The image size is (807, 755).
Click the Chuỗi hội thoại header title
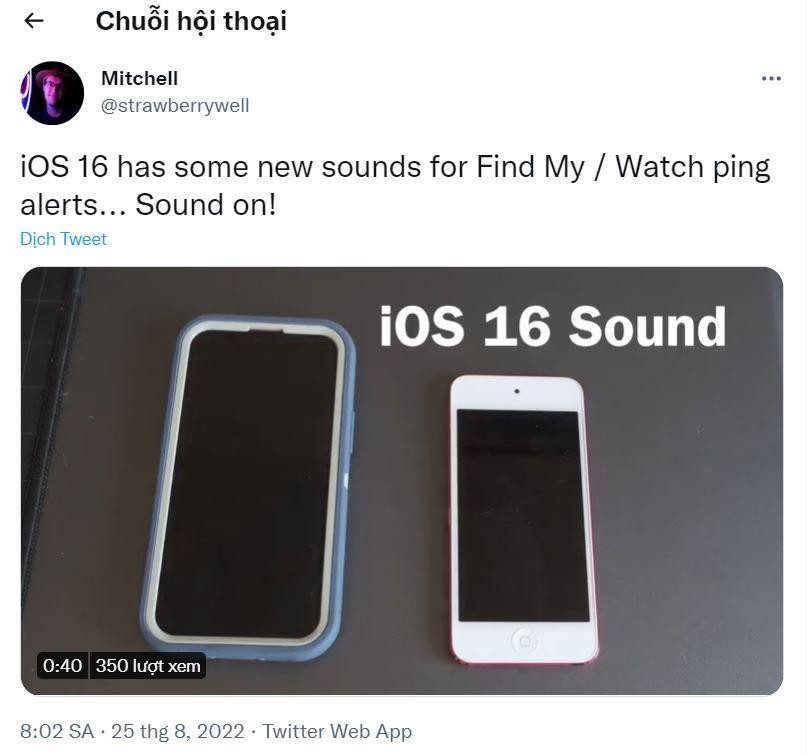click(x=191, y=21)
